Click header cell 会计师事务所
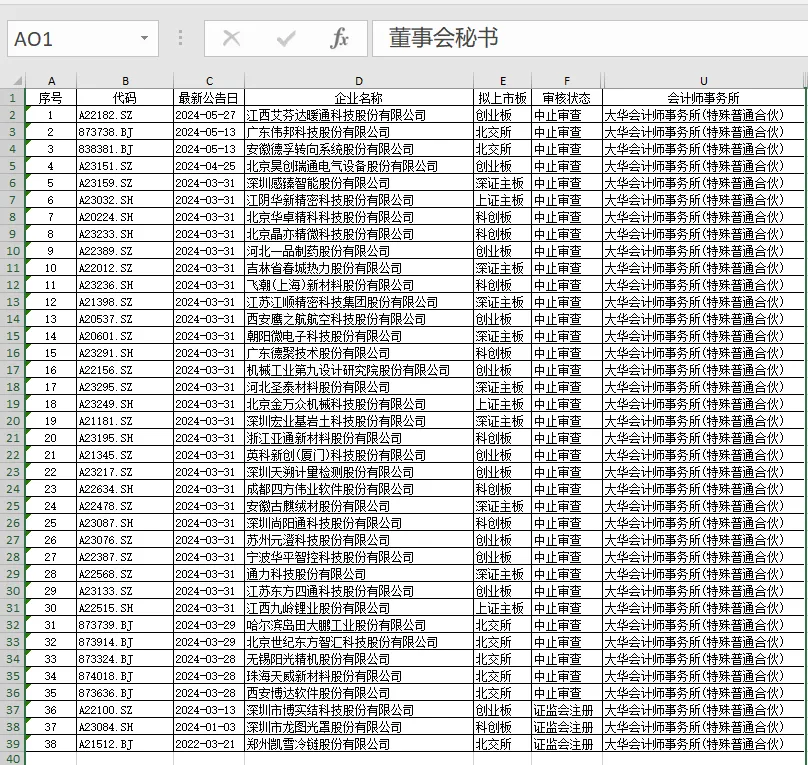This screenshot has width=808, height=765. pyautogui.click(x=703, y=98)
